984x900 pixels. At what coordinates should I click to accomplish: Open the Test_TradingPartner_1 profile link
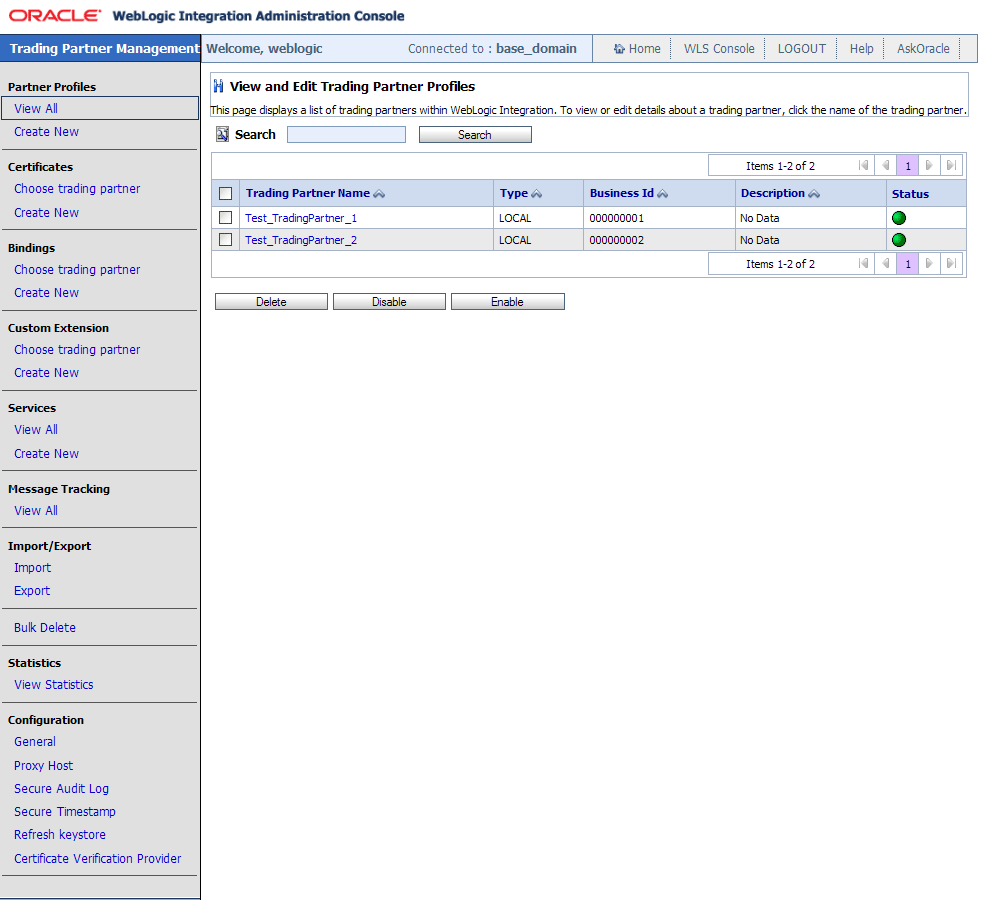[x=300, y=217]
